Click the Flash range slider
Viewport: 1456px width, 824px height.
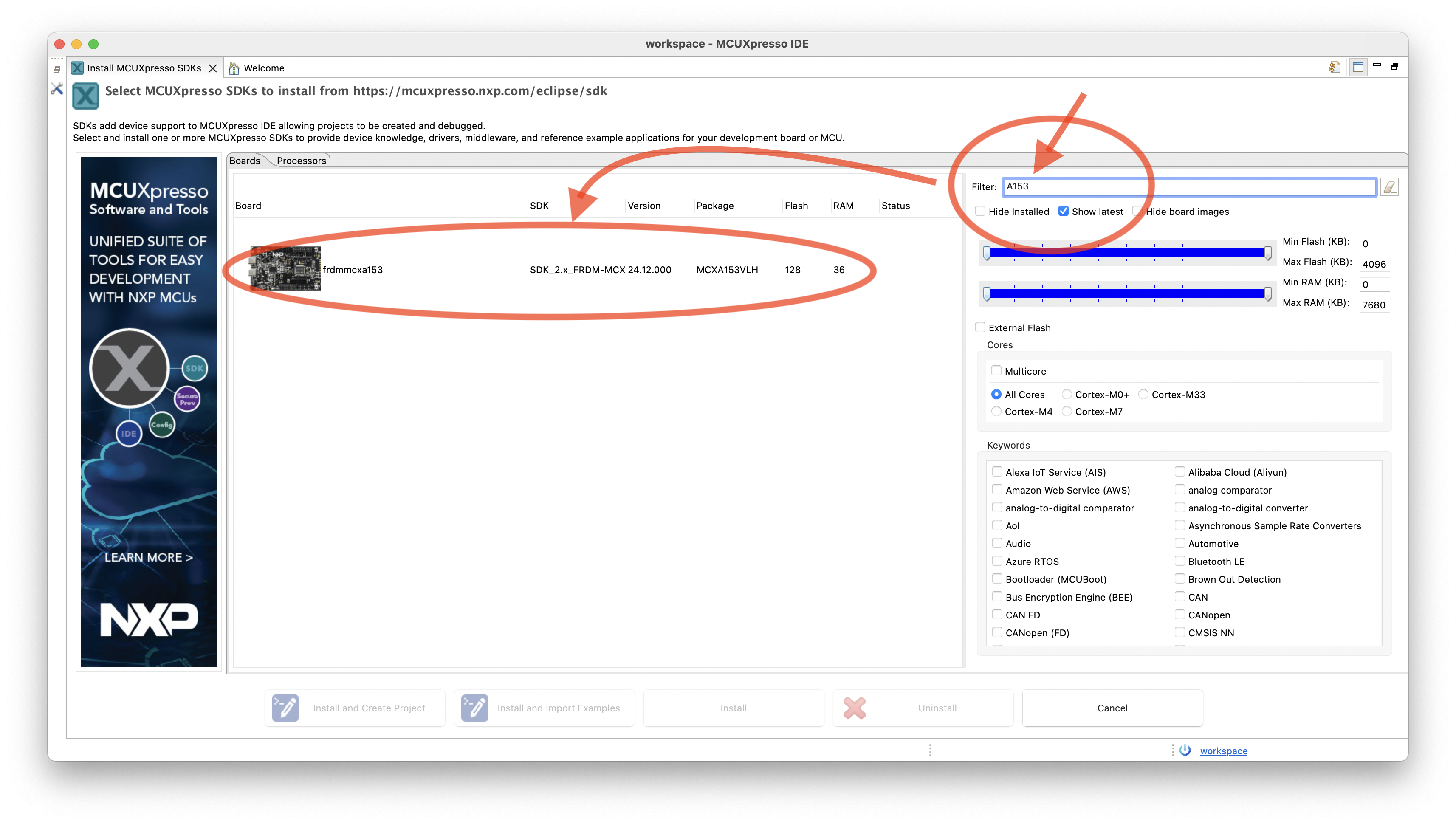pyautogui.click(x=1127, y=252)
